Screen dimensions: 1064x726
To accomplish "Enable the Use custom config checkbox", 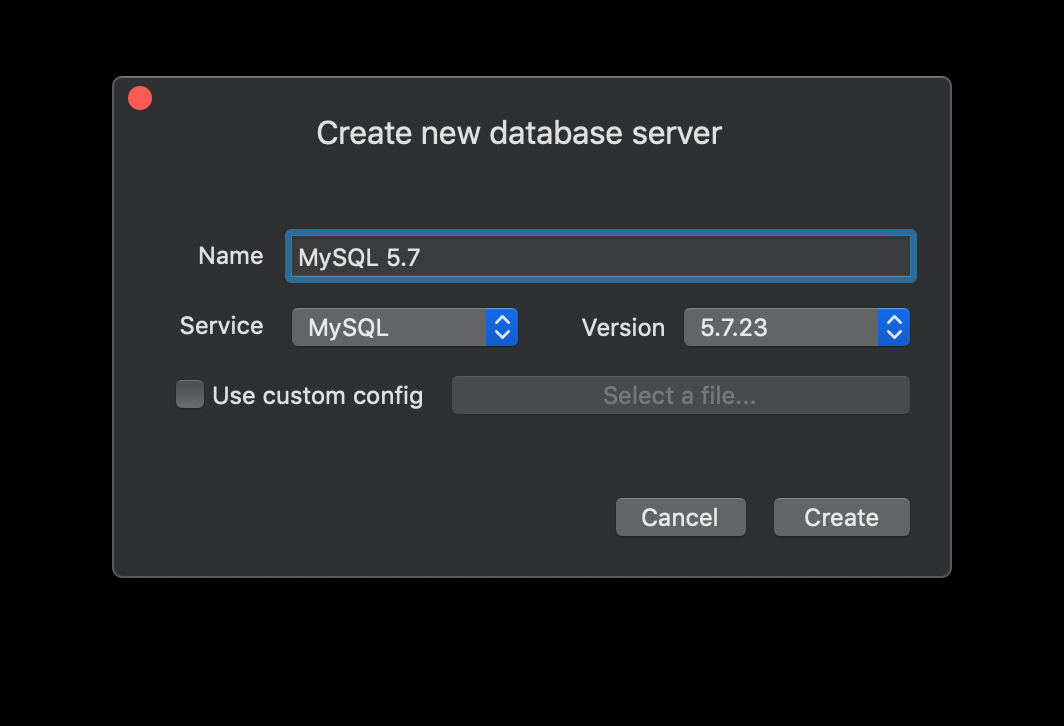I will tap(190, 395).
